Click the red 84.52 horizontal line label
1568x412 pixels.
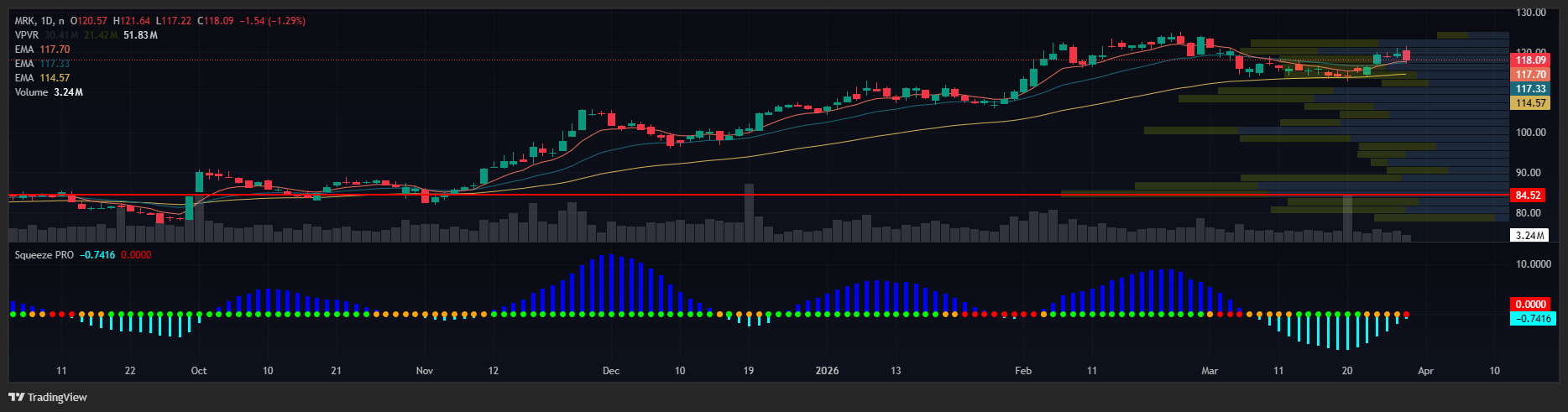pos(1528,195)
